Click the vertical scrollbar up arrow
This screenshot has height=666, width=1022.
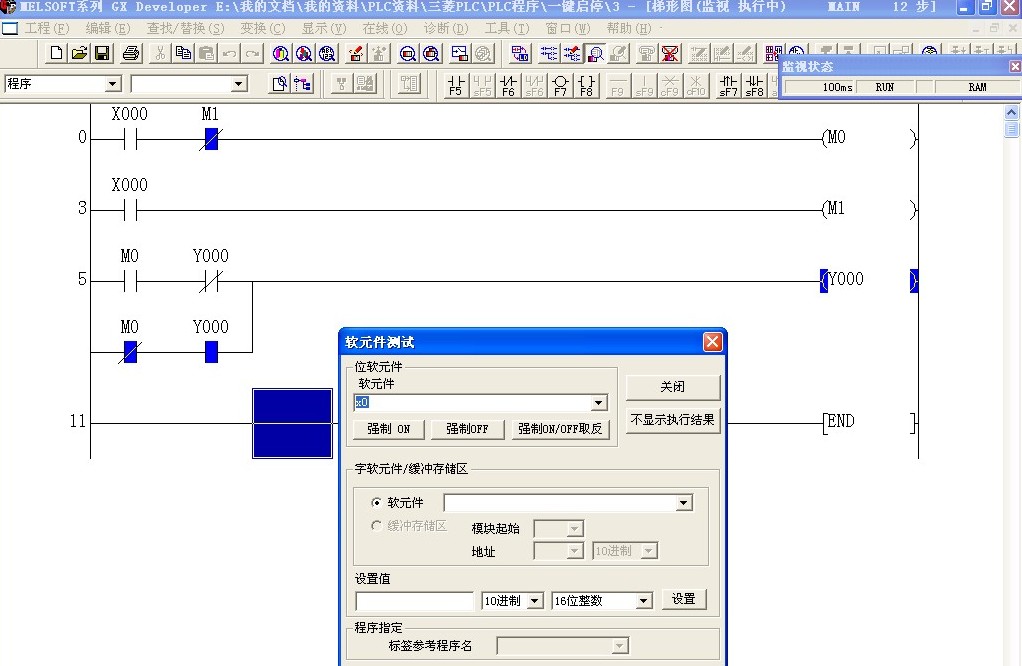[1011, 112]
